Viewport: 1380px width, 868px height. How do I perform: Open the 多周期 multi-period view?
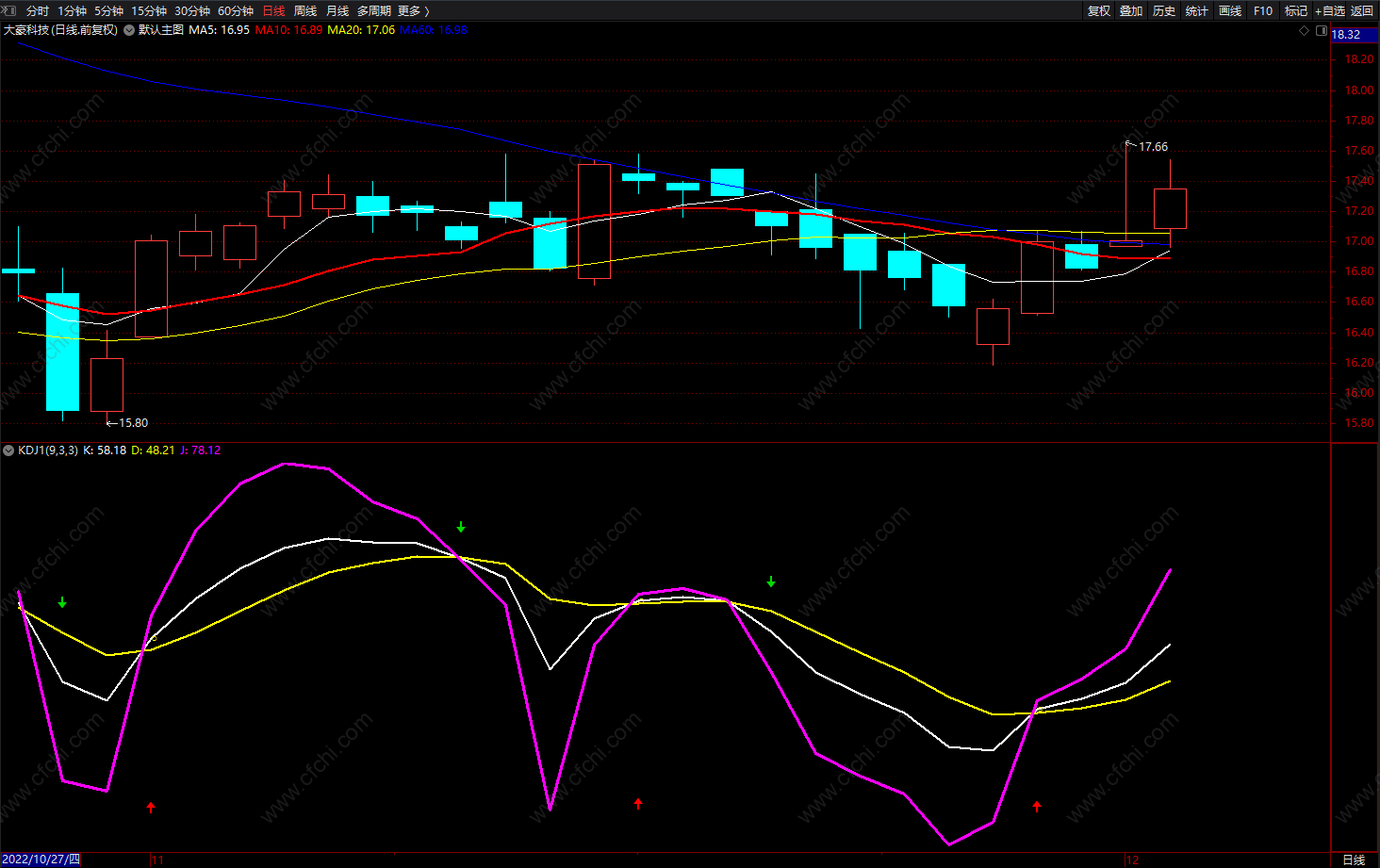pos(374,10)
